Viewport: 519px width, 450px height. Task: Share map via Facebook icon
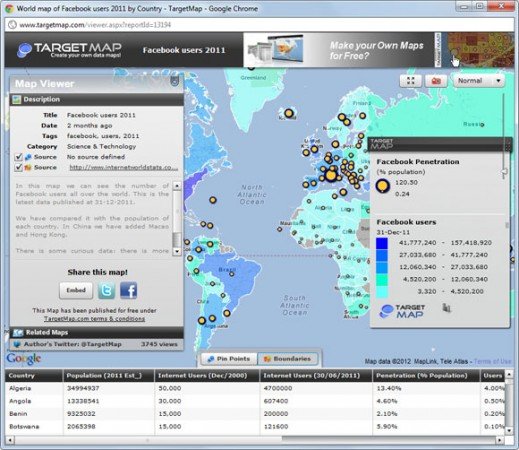tap(128, 290)
